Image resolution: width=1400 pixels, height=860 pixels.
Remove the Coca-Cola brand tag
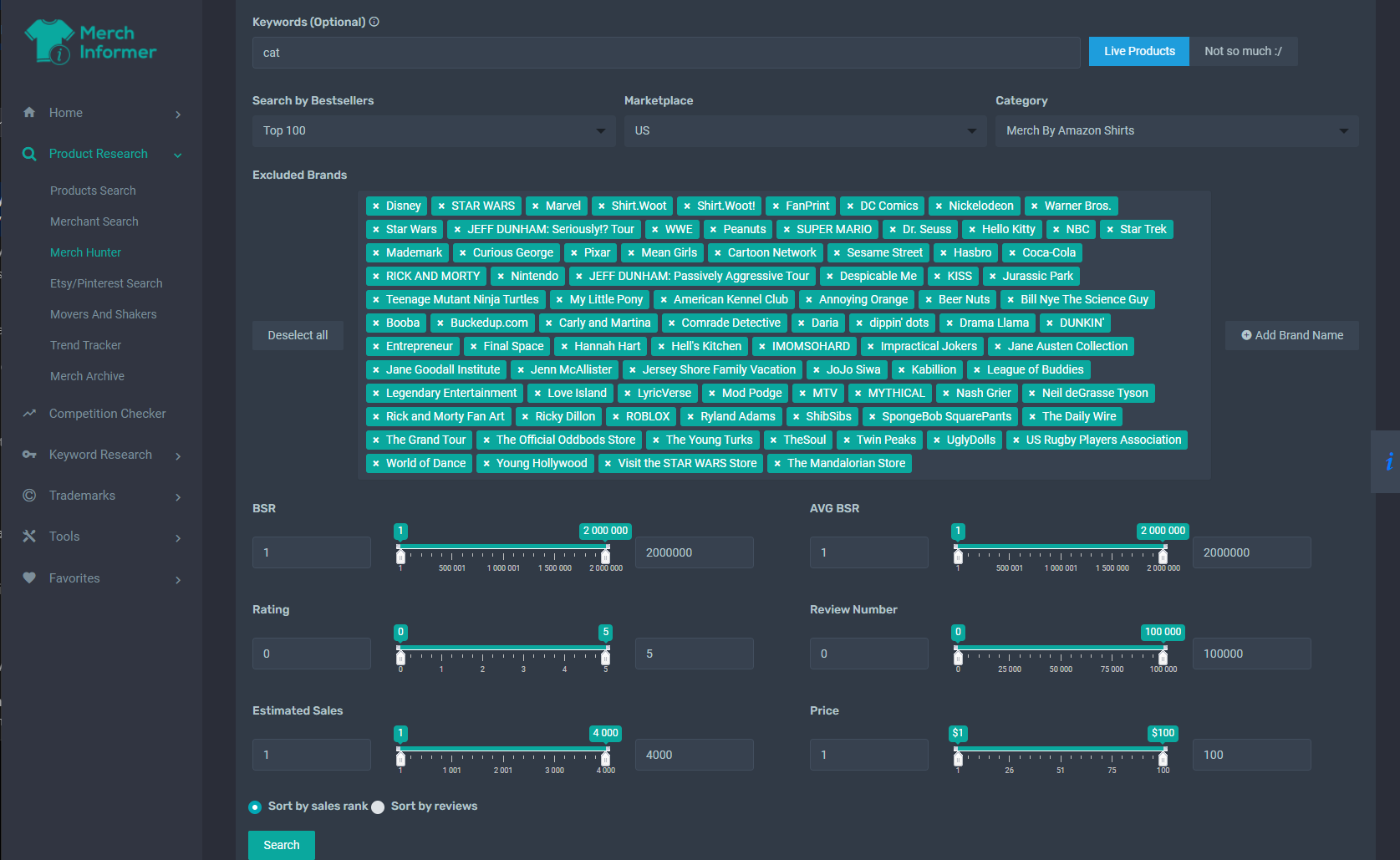[x=1012, y=252]
